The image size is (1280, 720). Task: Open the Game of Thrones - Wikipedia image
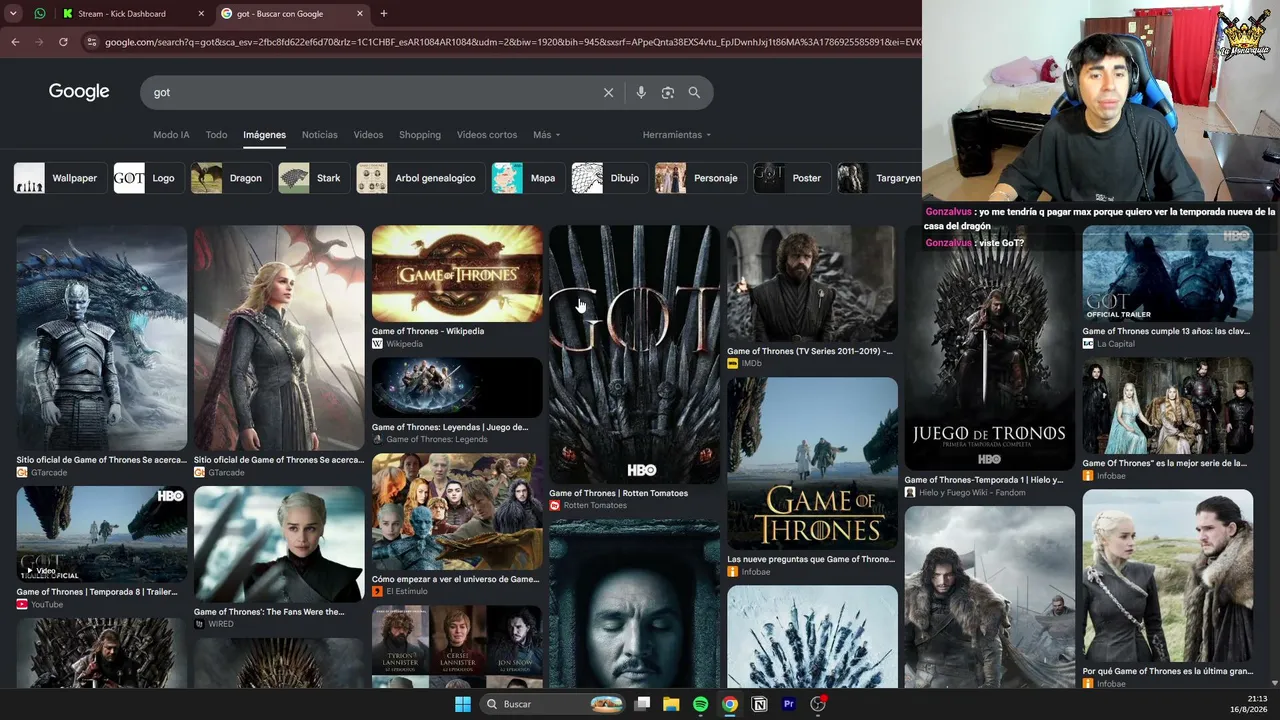click(x=457, y=273)
